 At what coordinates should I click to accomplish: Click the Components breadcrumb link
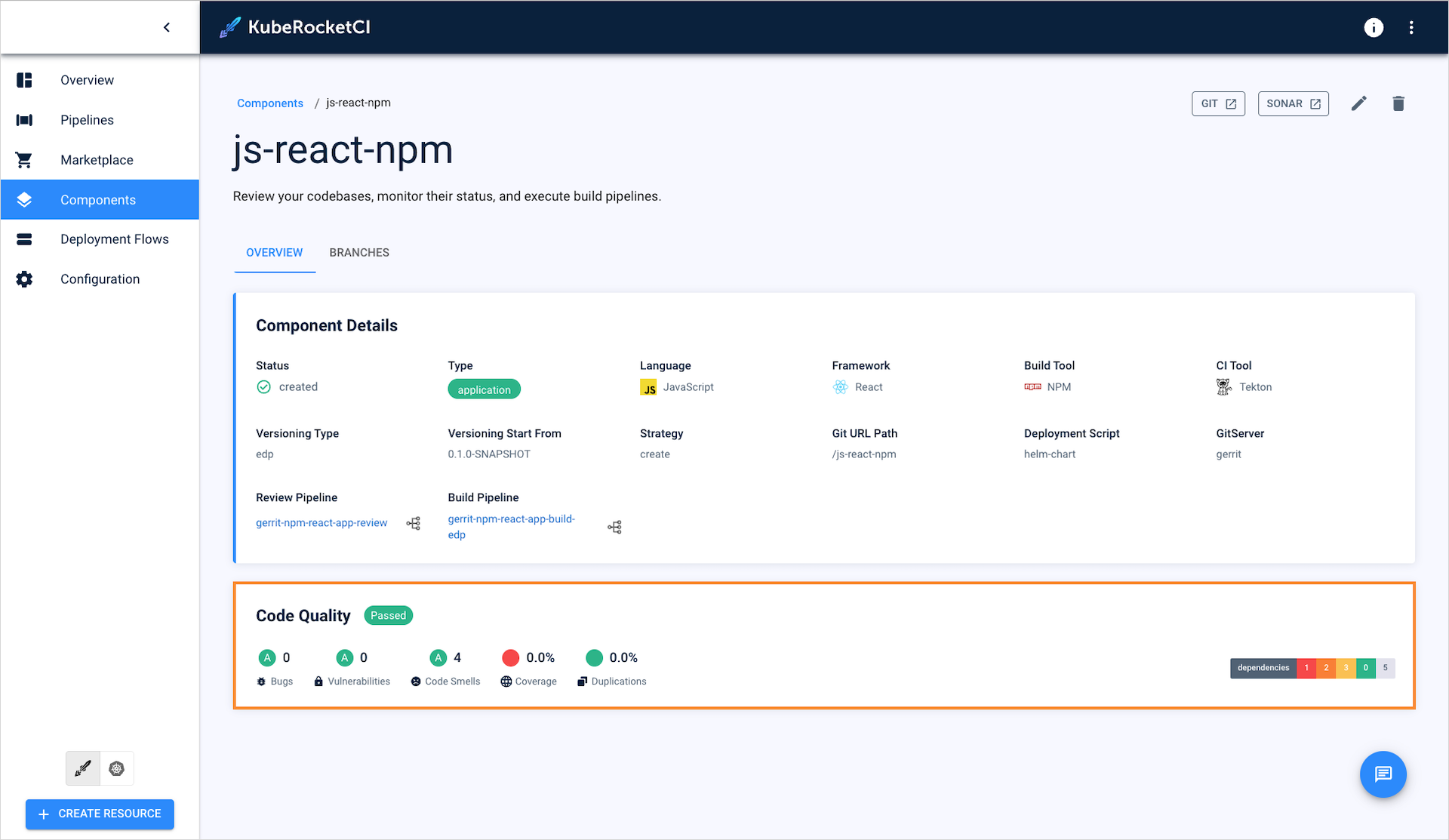269,102
